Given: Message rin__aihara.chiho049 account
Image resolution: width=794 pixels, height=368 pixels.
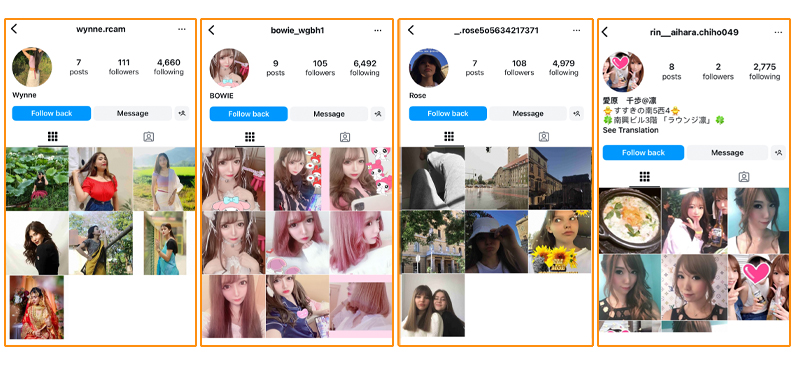Looking at the screenshot, I should click(727, 153).
